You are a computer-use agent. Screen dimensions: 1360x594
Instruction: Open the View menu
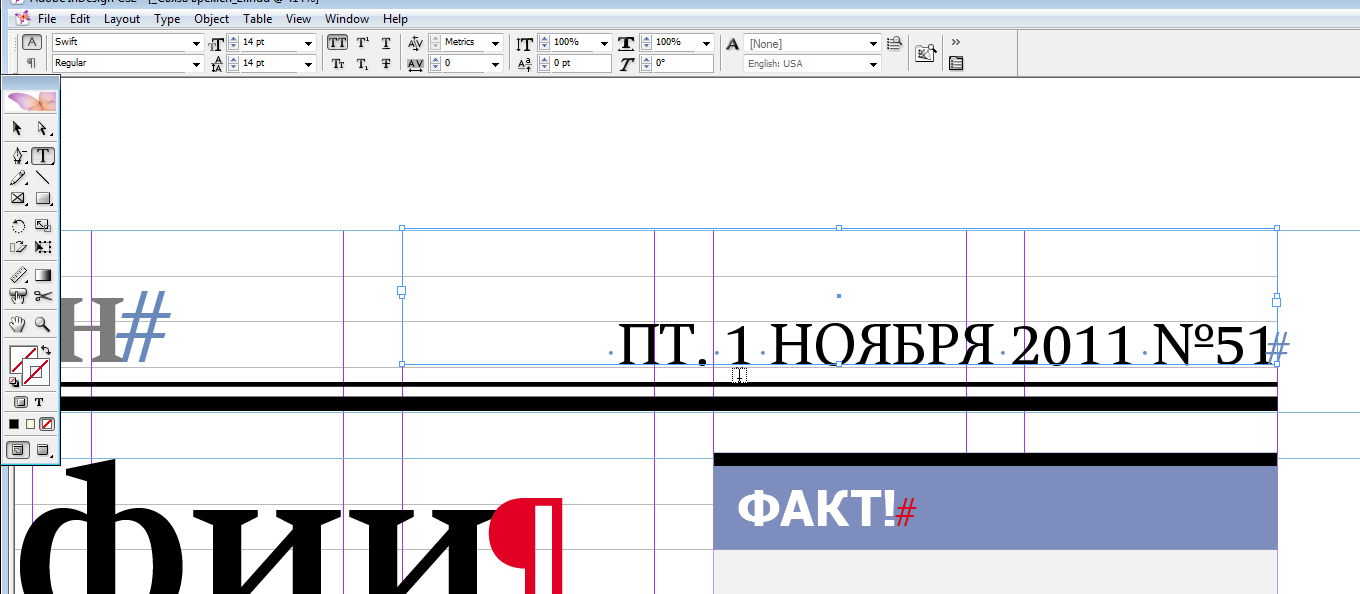[298, 19]
